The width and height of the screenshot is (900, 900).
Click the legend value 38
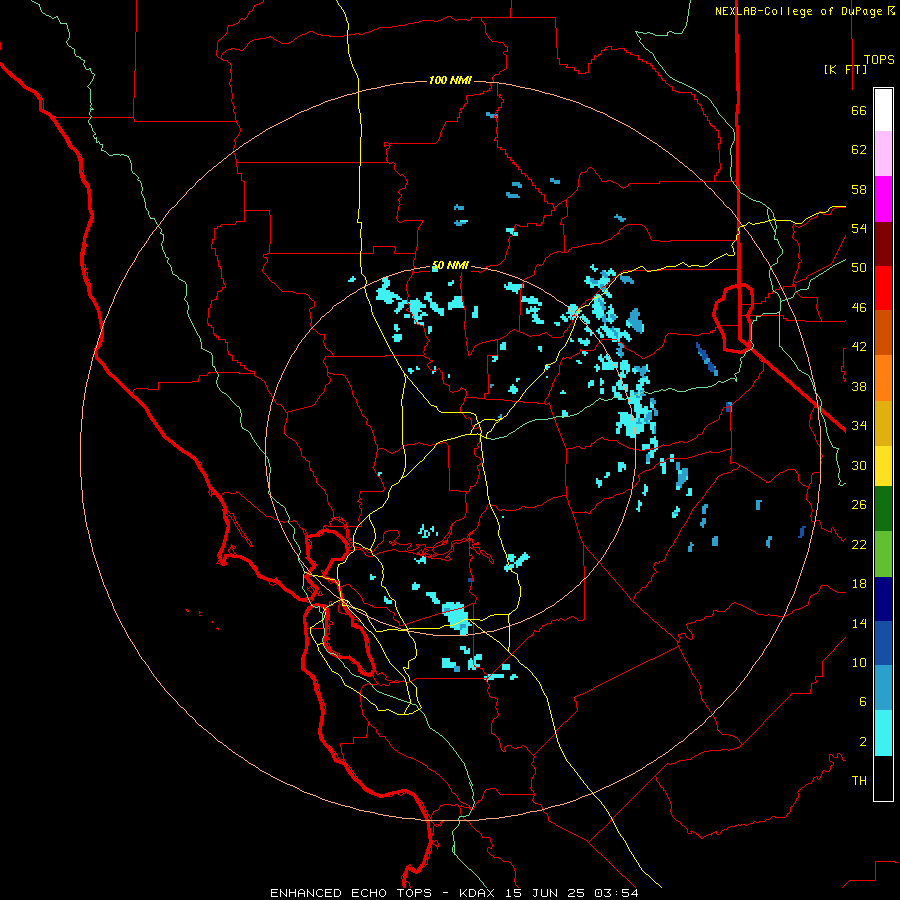(859, 387)
